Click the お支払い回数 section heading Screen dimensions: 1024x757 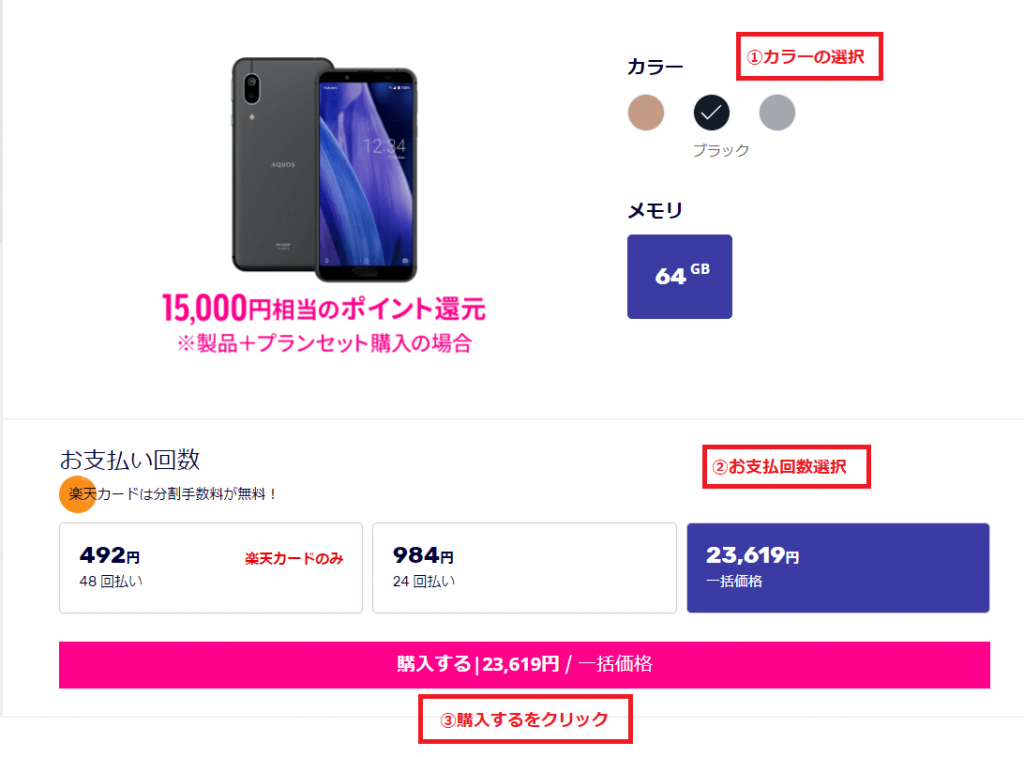(129, 460)
